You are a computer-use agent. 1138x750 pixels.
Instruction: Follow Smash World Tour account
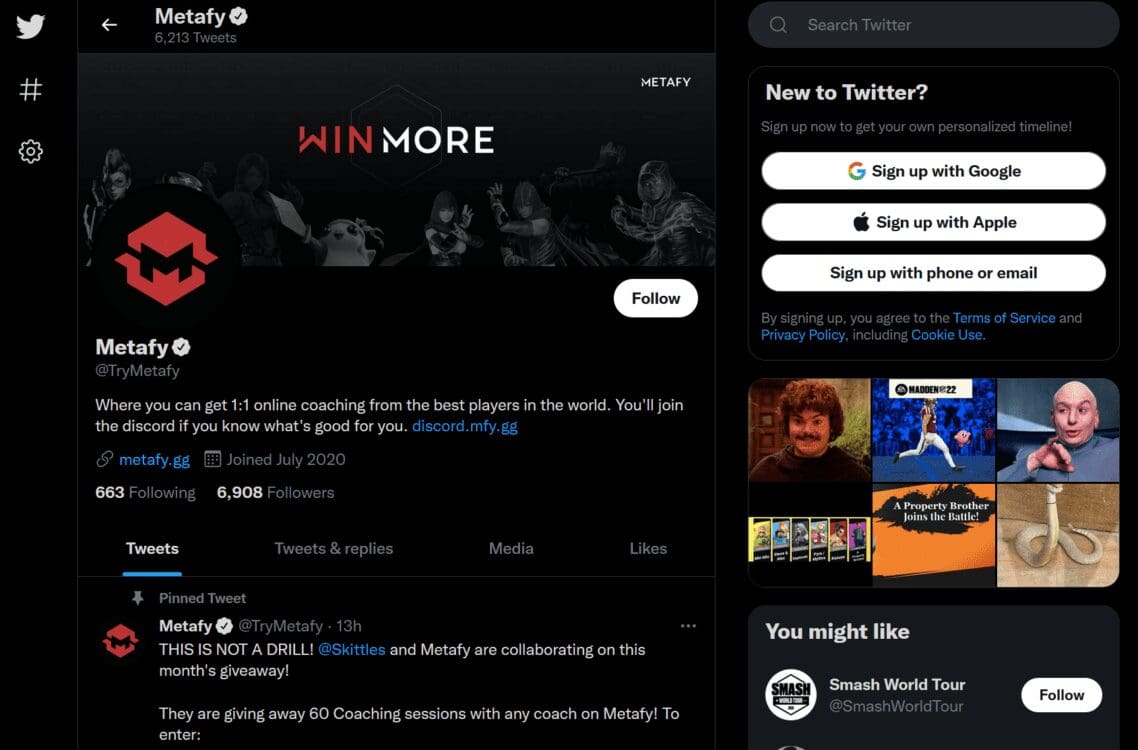(1061, 696)
